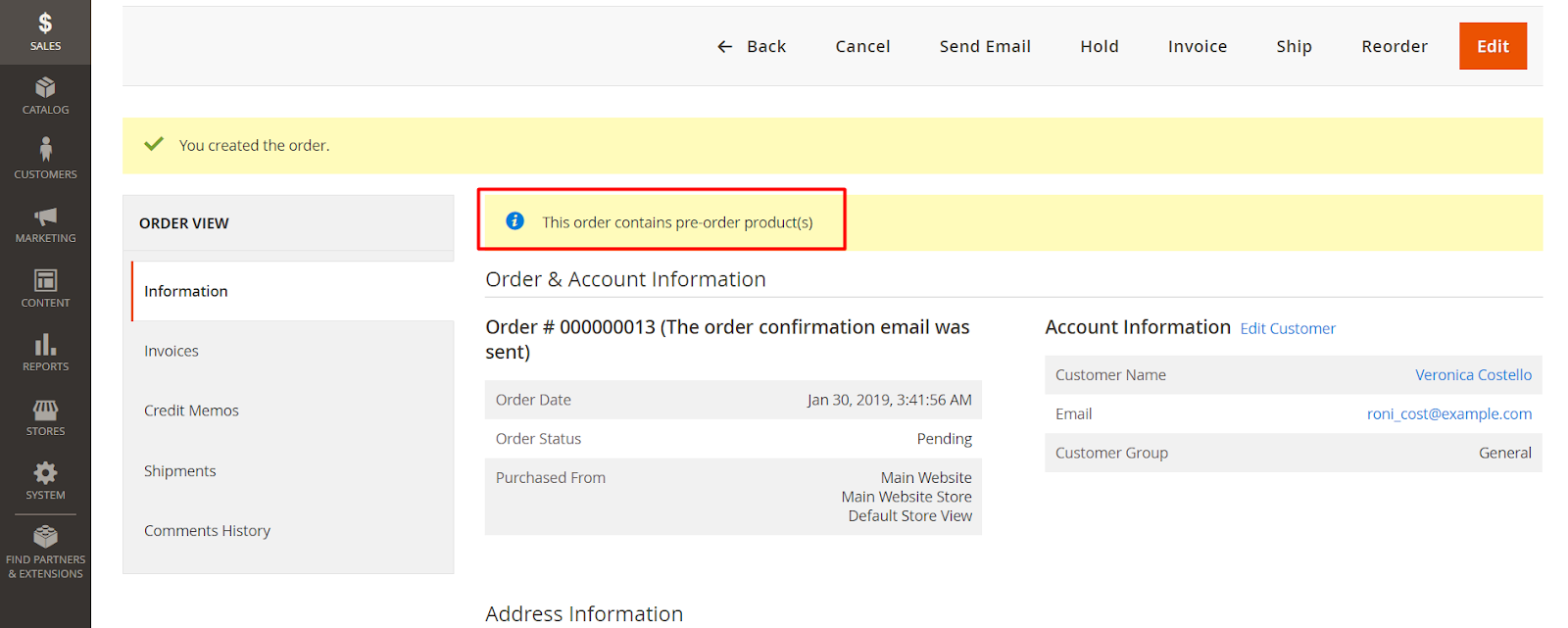Switch to the Invoices tab
Viewport: 1568px width, 628px height.
(171, 351)
